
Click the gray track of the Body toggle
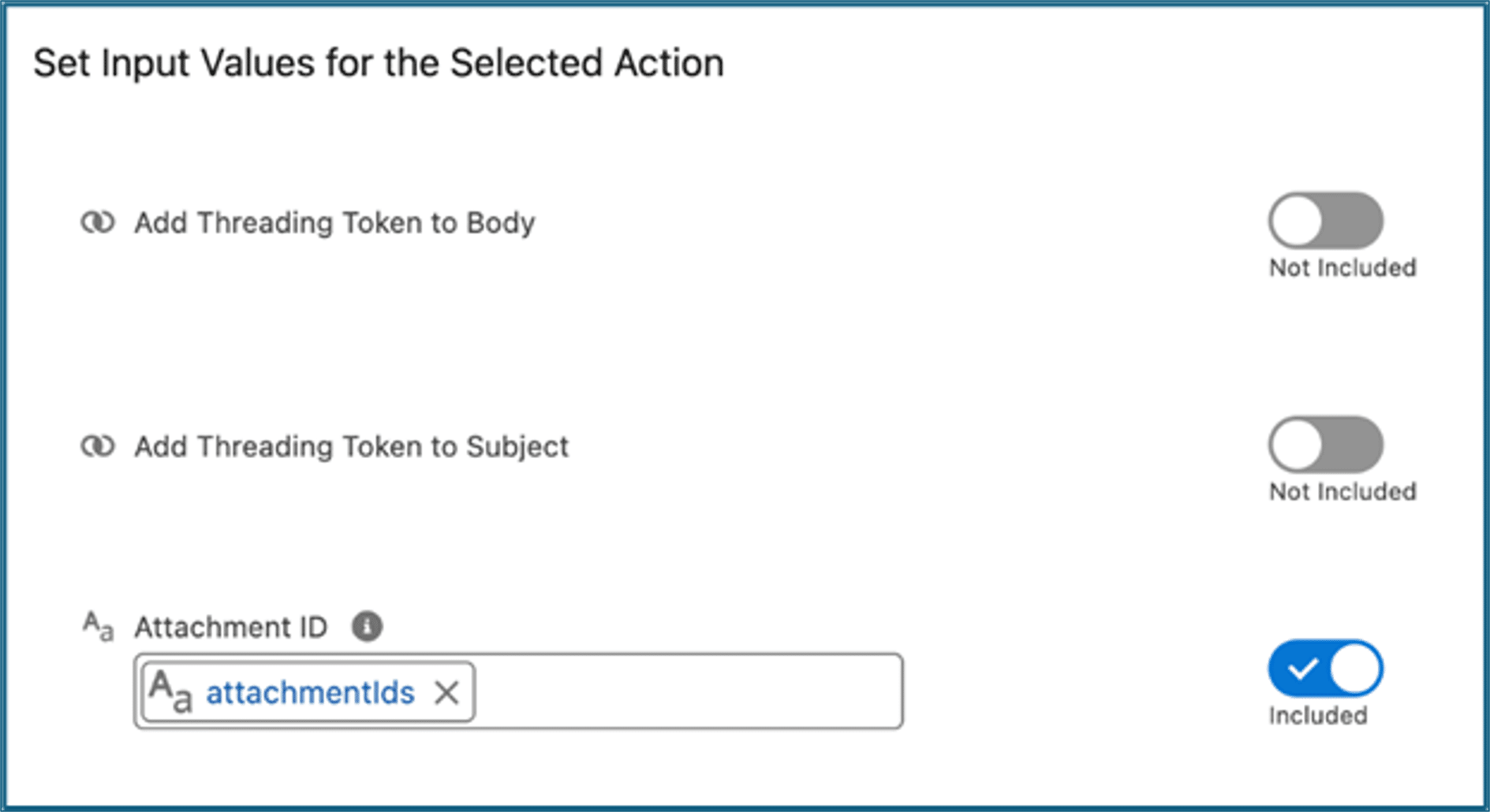1354,221
